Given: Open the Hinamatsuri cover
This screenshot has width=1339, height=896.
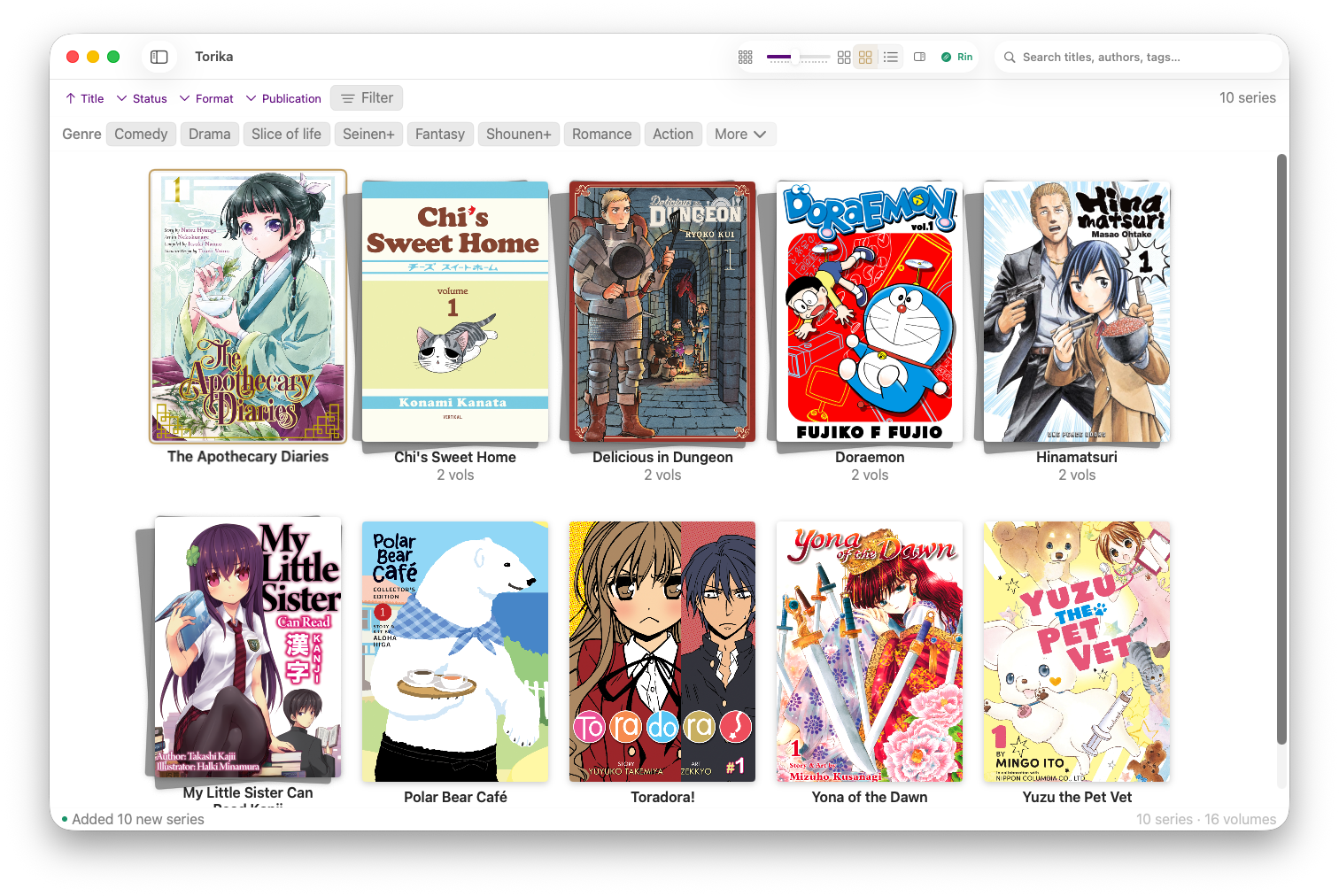Looking at the screenshot, I should (x=1077, y=312).
